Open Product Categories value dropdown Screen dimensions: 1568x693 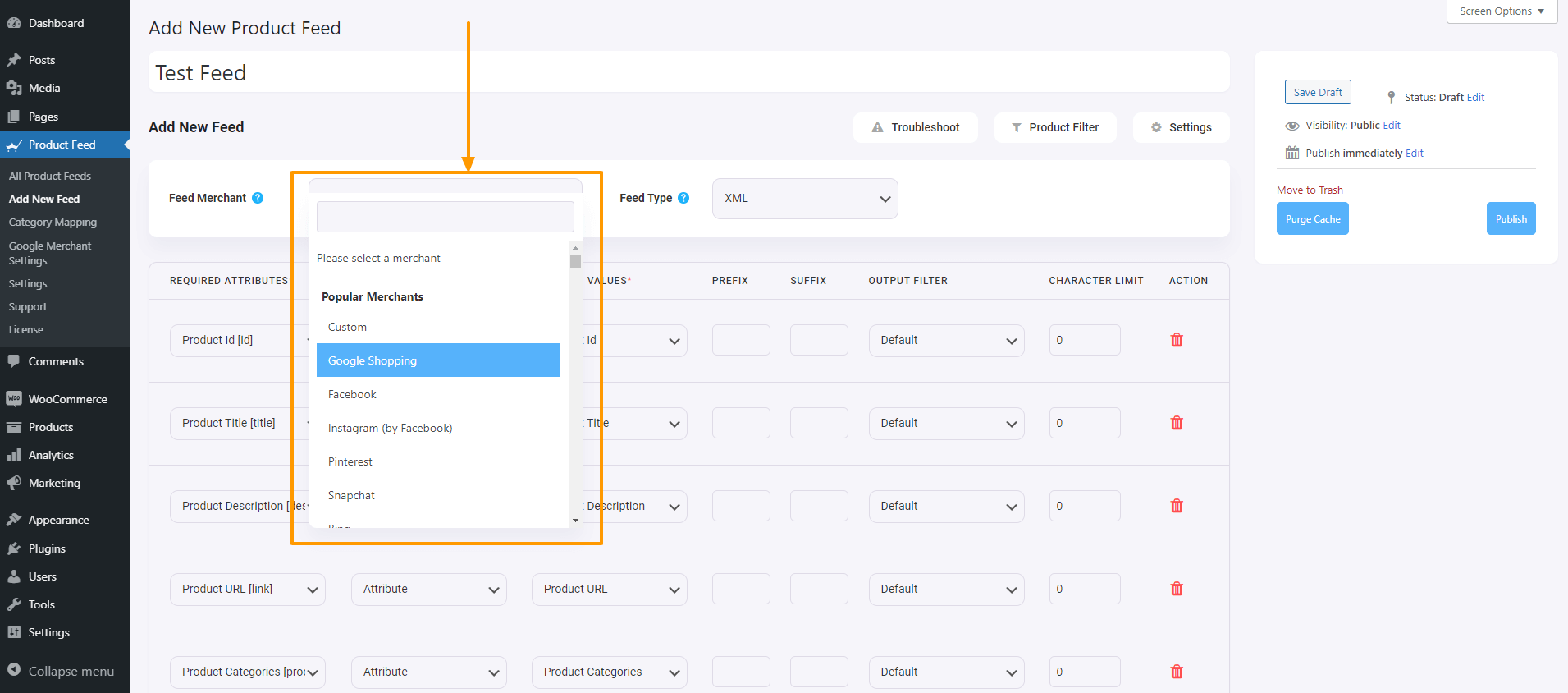pyautogui.click(x=610, y=672)
